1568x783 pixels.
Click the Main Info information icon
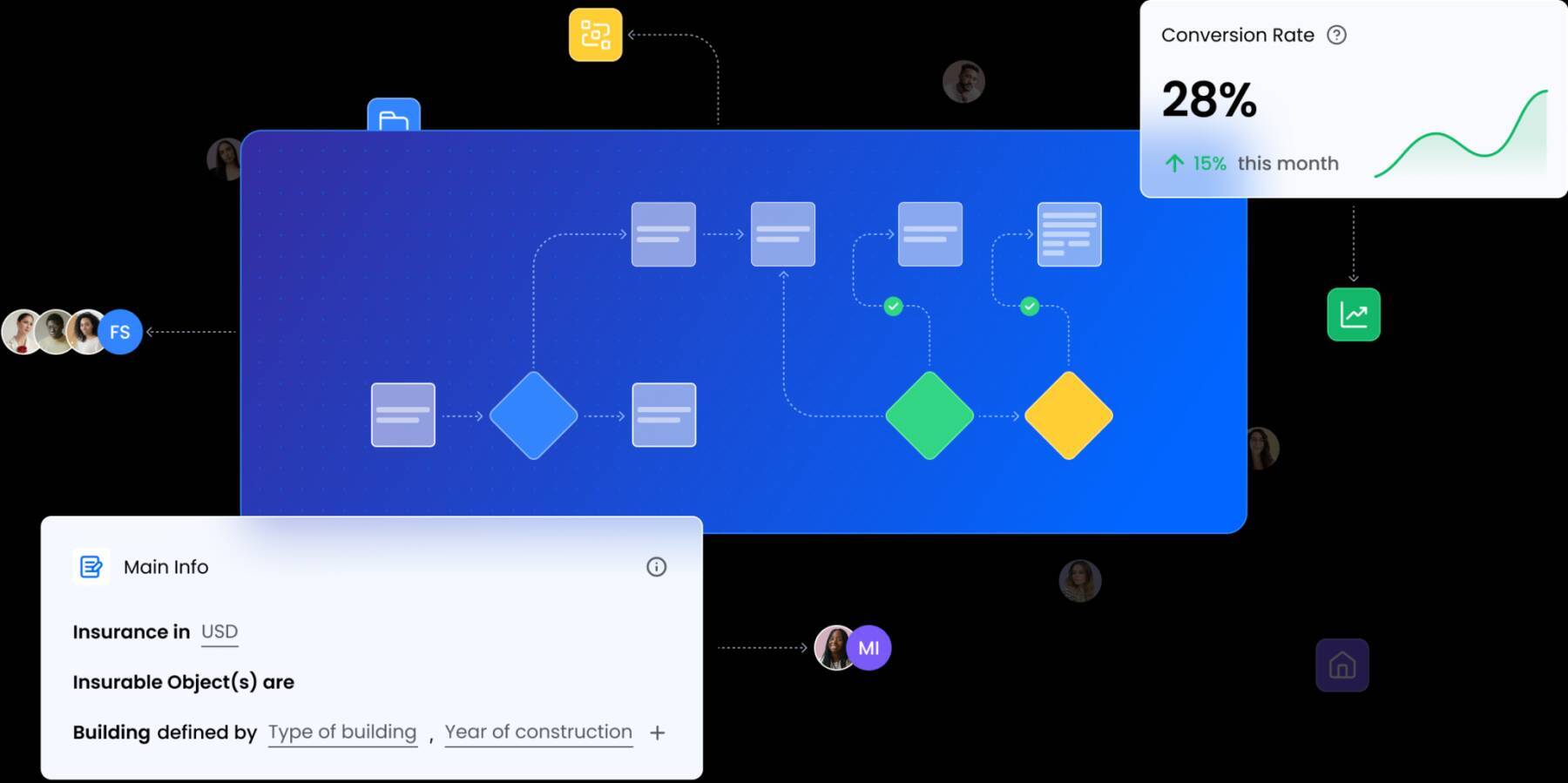tap(656, 567)
